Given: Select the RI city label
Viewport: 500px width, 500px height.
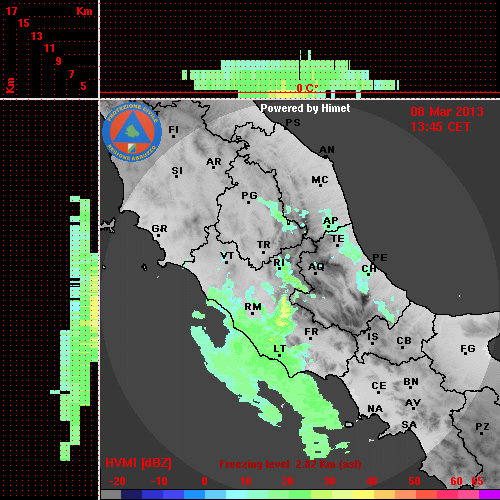Looking at the screenshot, I should click(279, 263).
